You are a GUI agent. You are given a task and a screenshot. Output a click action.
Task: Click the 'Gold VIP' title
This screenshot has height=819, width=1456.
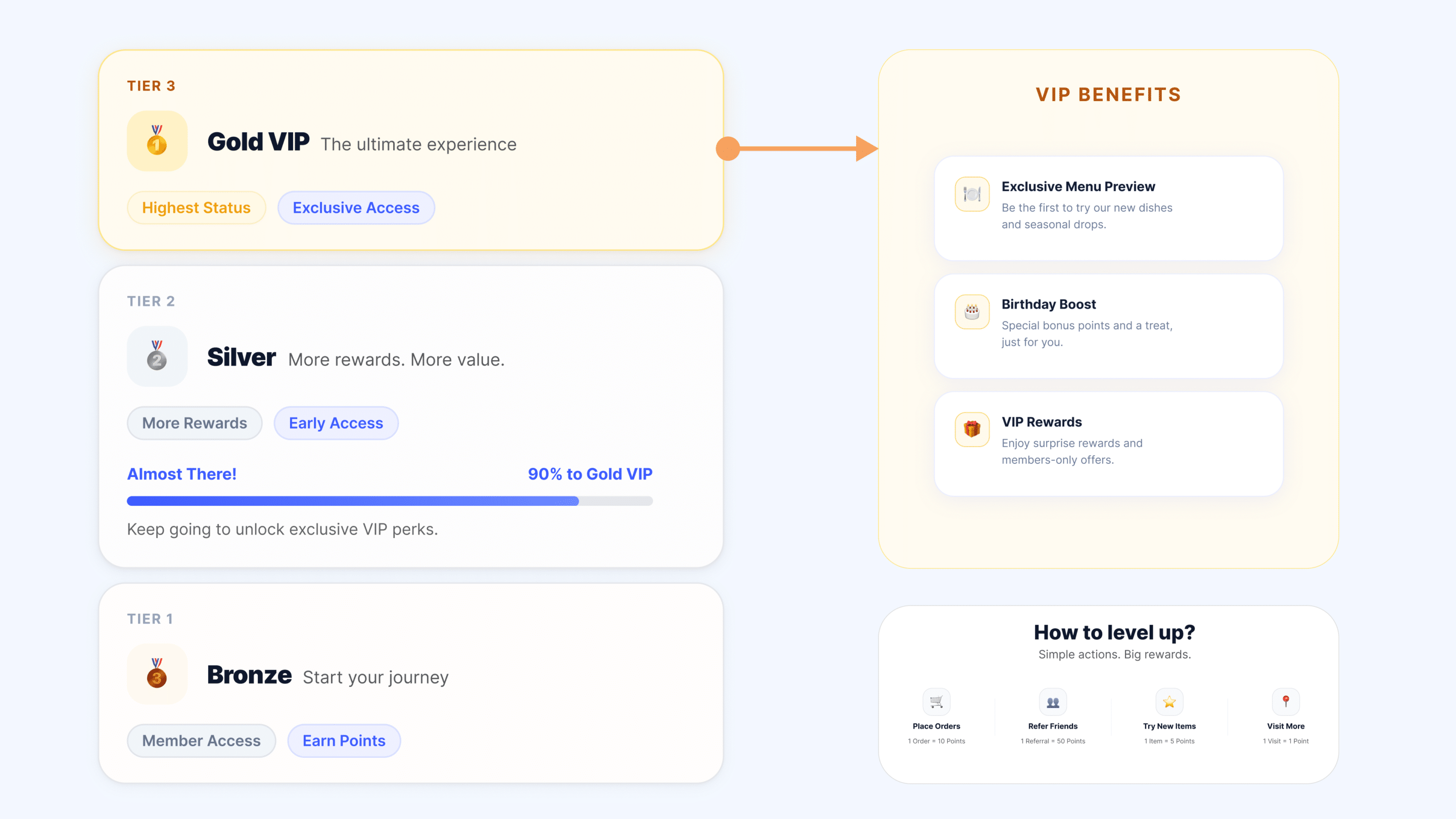tap(258, 141)
